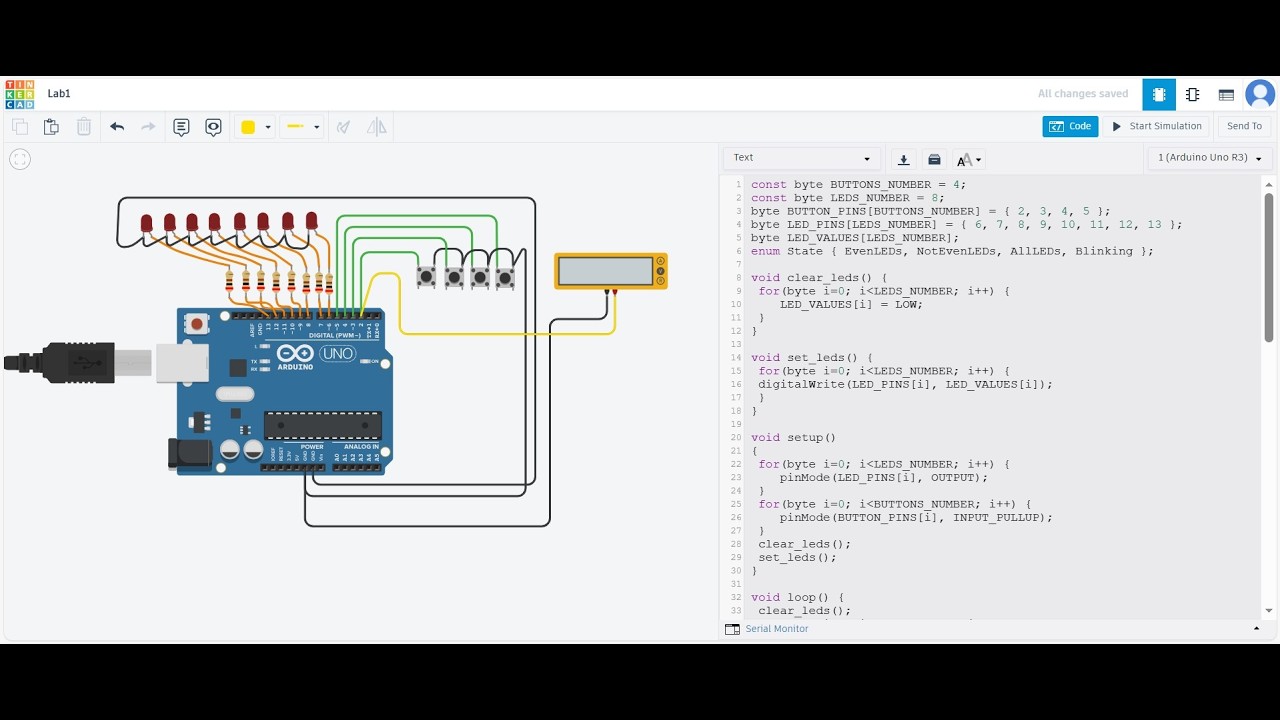Viewport: 1280px width, 720px height.
Task: Click the Paste icon in toolbar
Action: click(x=51, y=127)
